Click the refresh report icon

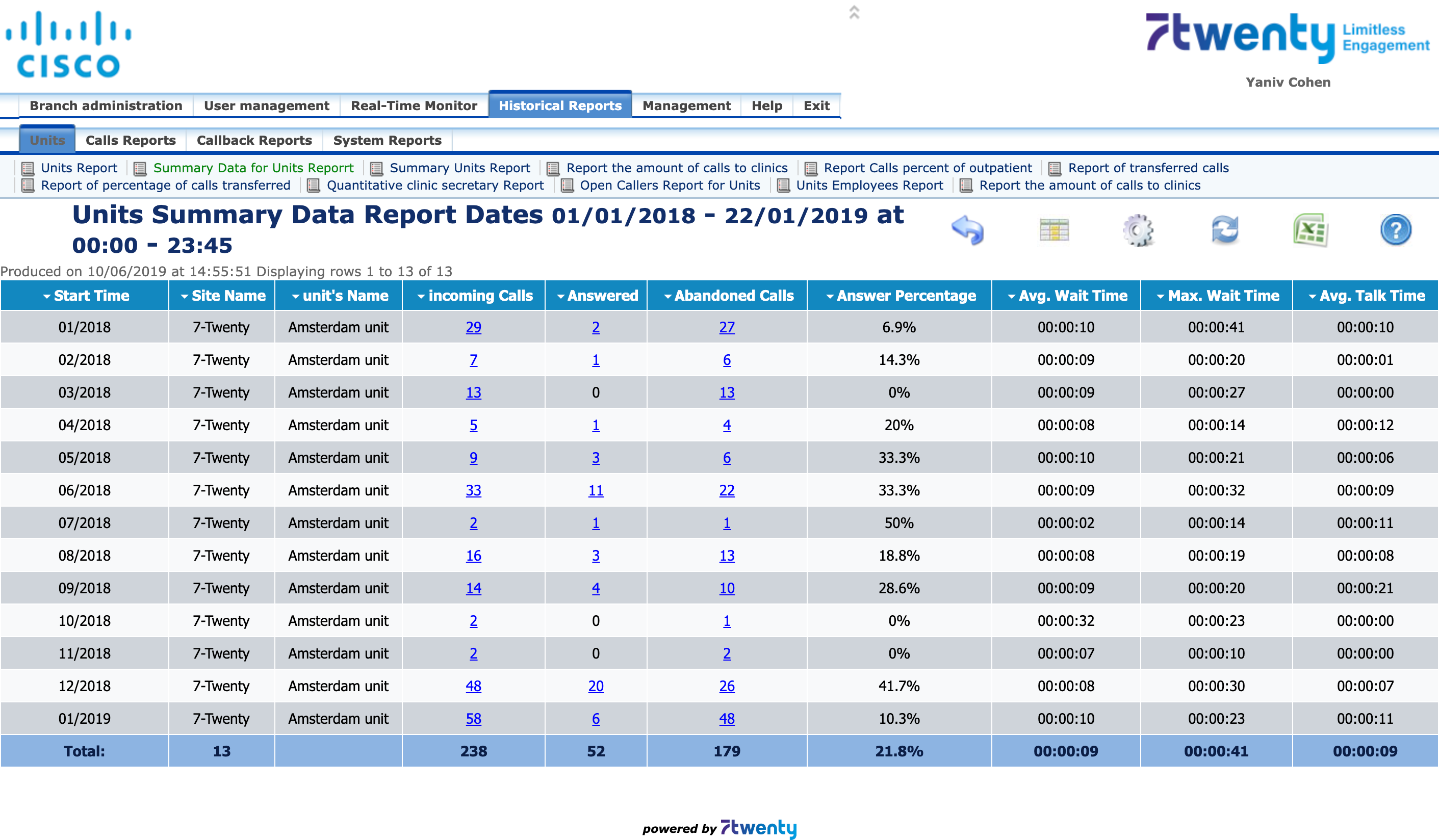[x=1225, y=230]
